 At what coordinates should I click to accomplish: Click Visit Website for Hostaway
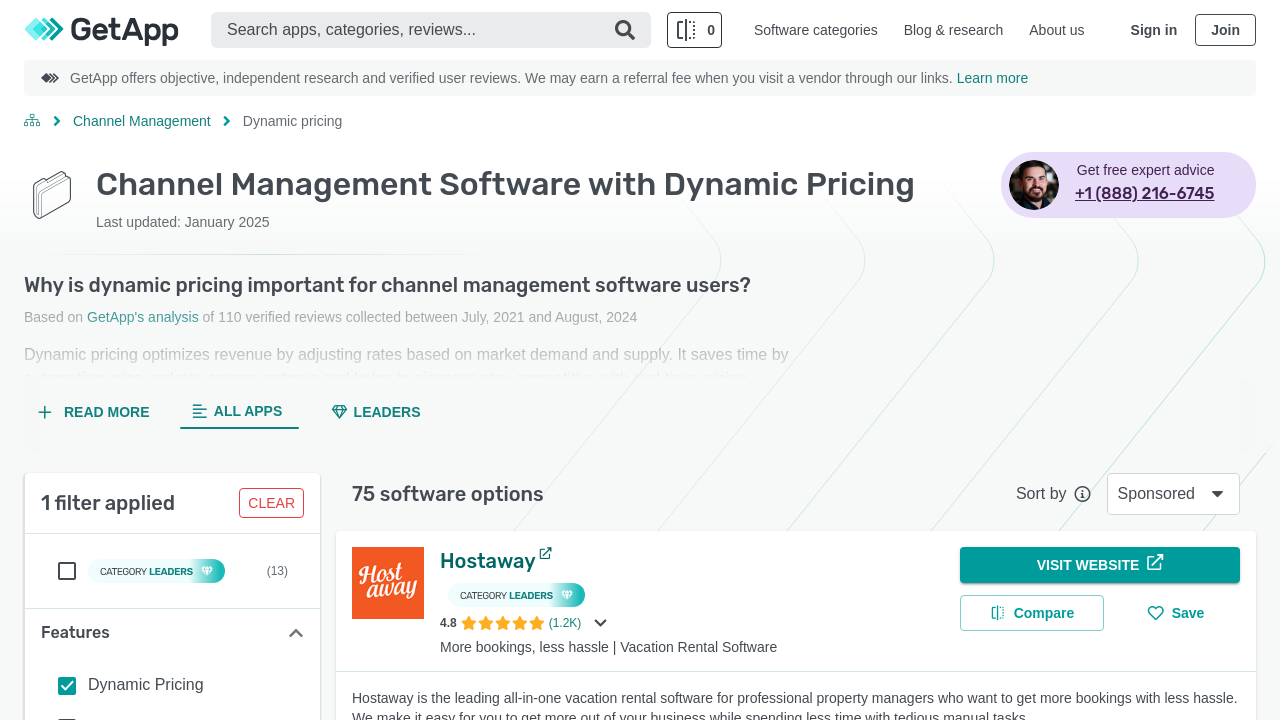tap(1100, 565)
